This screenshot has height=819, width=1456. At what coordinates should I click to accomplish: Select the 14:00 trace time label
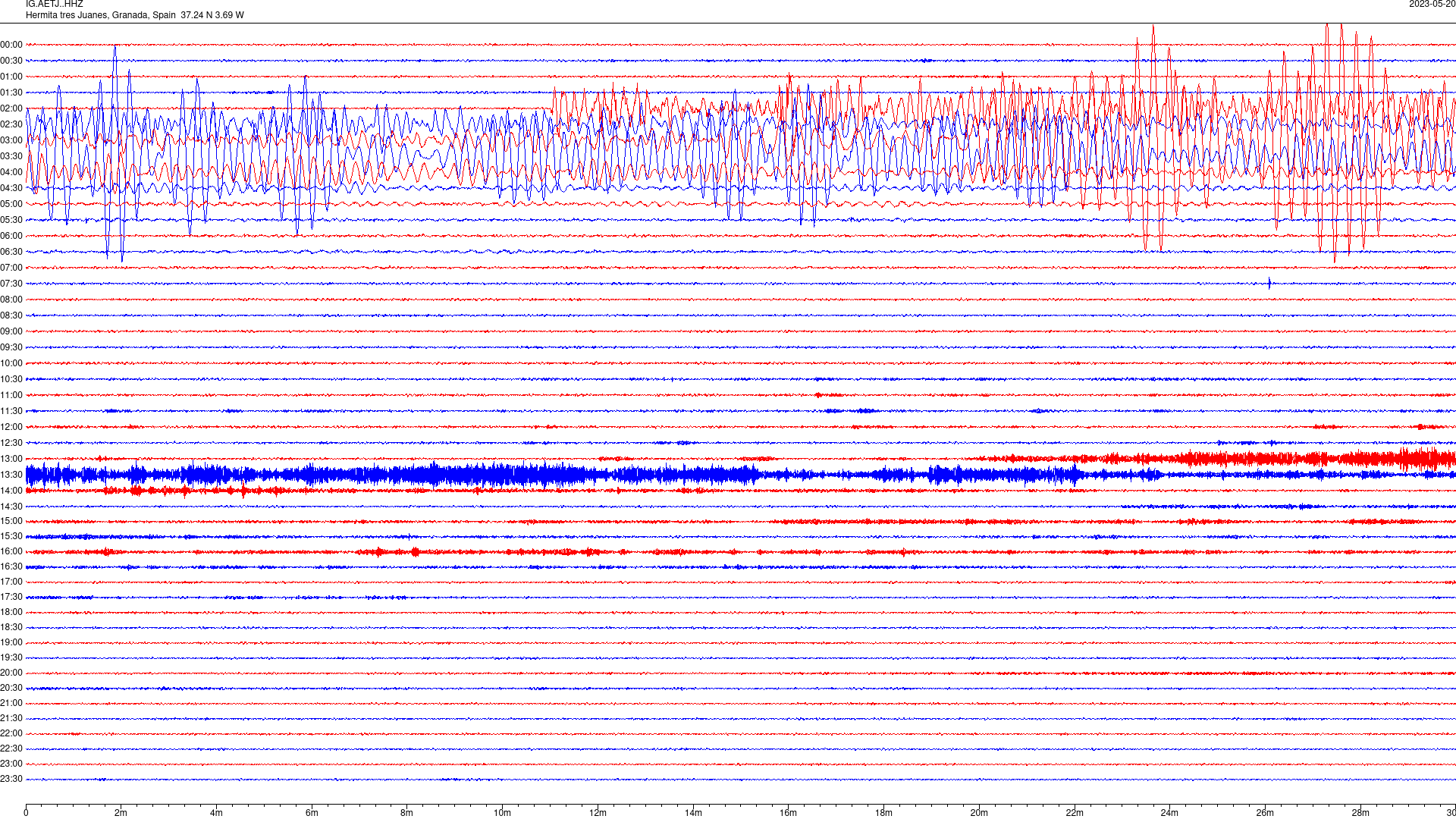point(11,491)
